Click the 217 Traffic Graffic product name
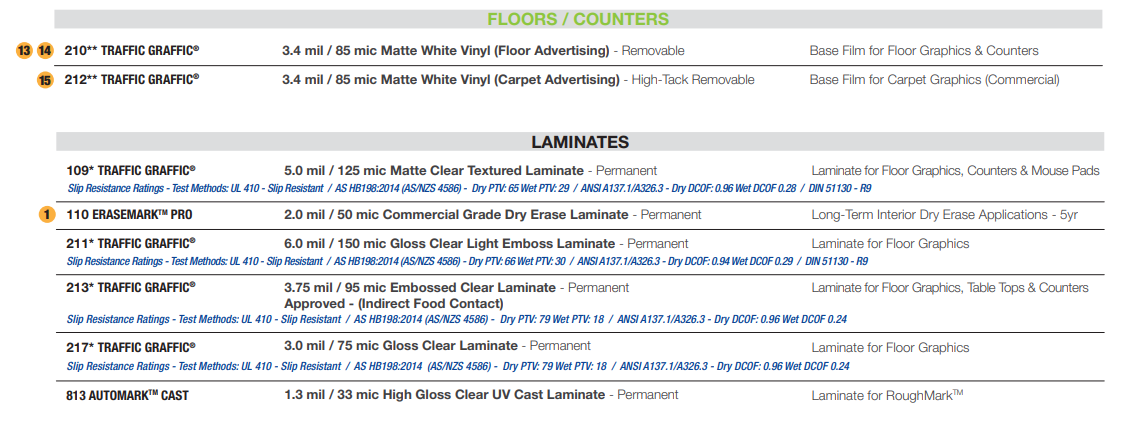 coord(131,348)
